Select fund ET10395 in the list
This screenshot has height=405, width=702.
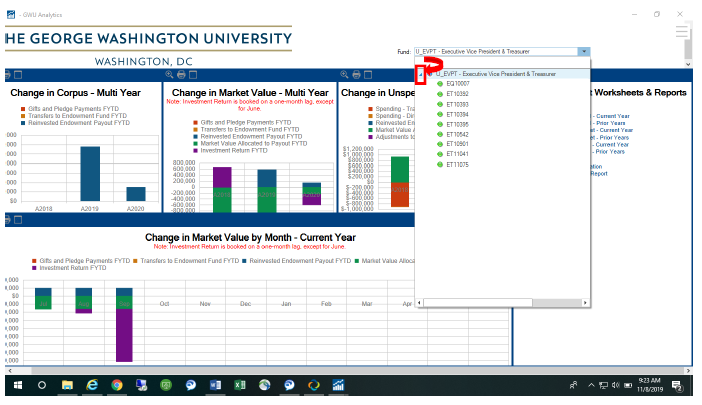point(457,124)
